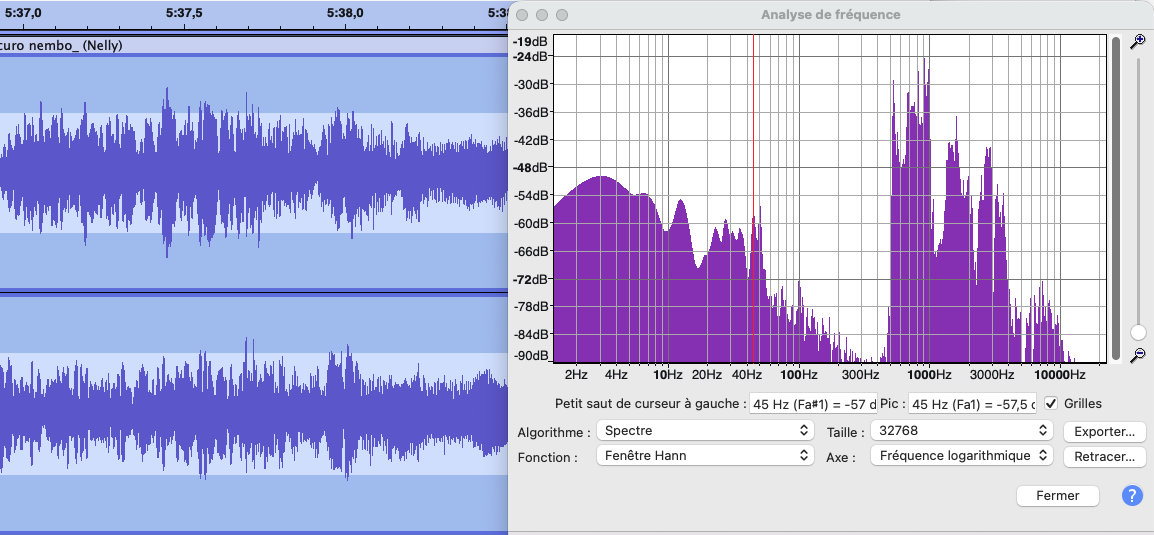This screenshot has height=535, width=1154.
Task: Toggle the Grilles checkbox
Action: [x=1051, y=403]
